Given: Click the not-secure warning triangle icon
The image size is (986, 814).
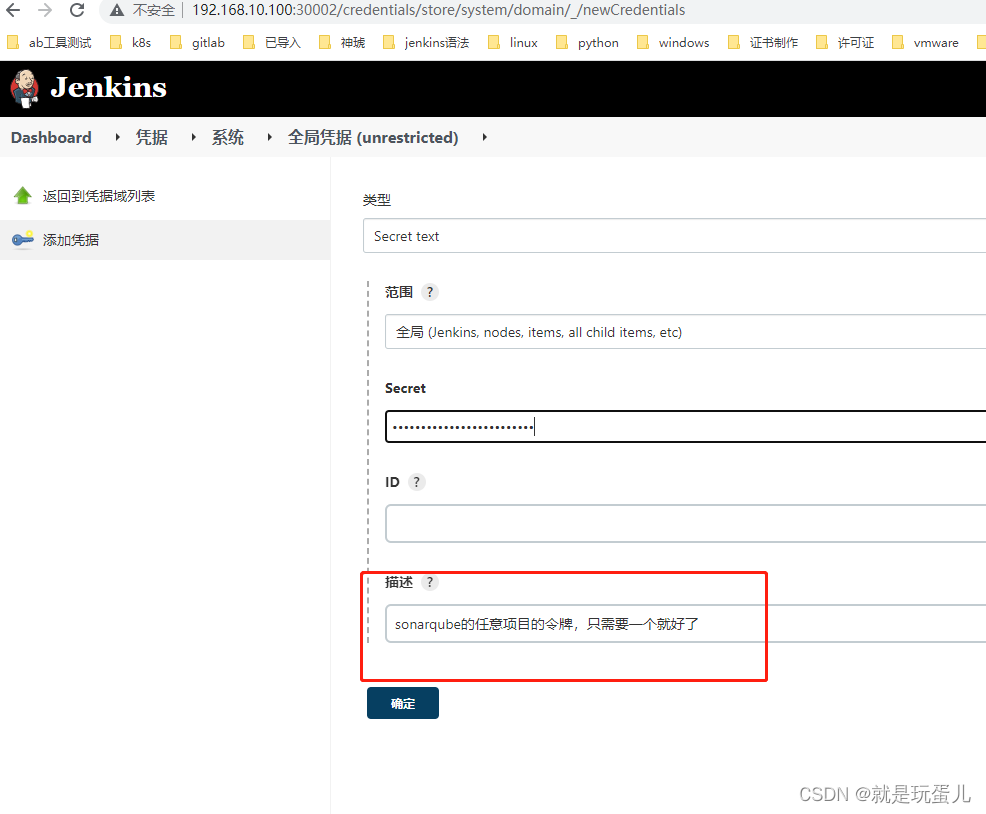Looking at the screenshot, I should [116, 10].
